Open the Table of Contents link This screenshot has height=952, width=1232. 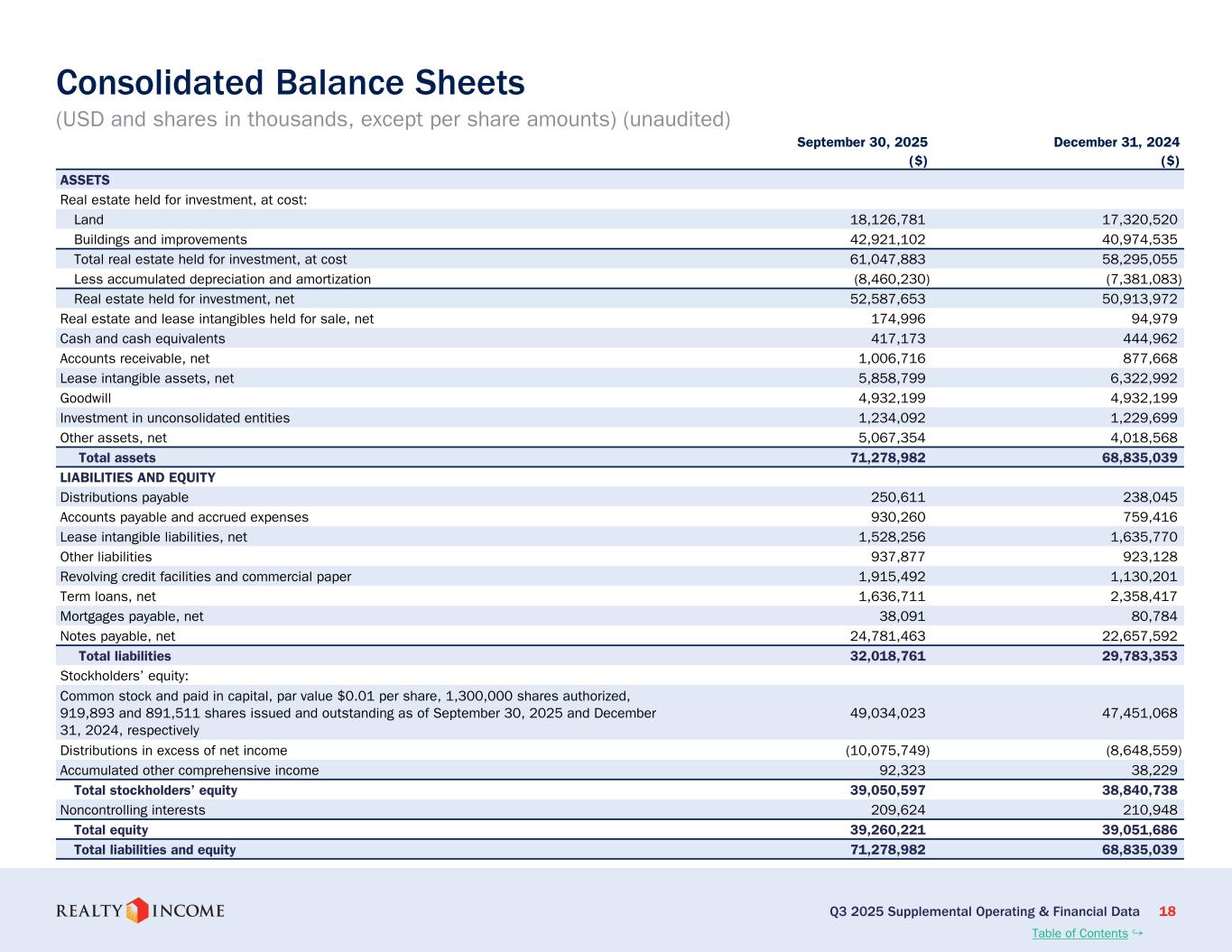coord(1079,933)
